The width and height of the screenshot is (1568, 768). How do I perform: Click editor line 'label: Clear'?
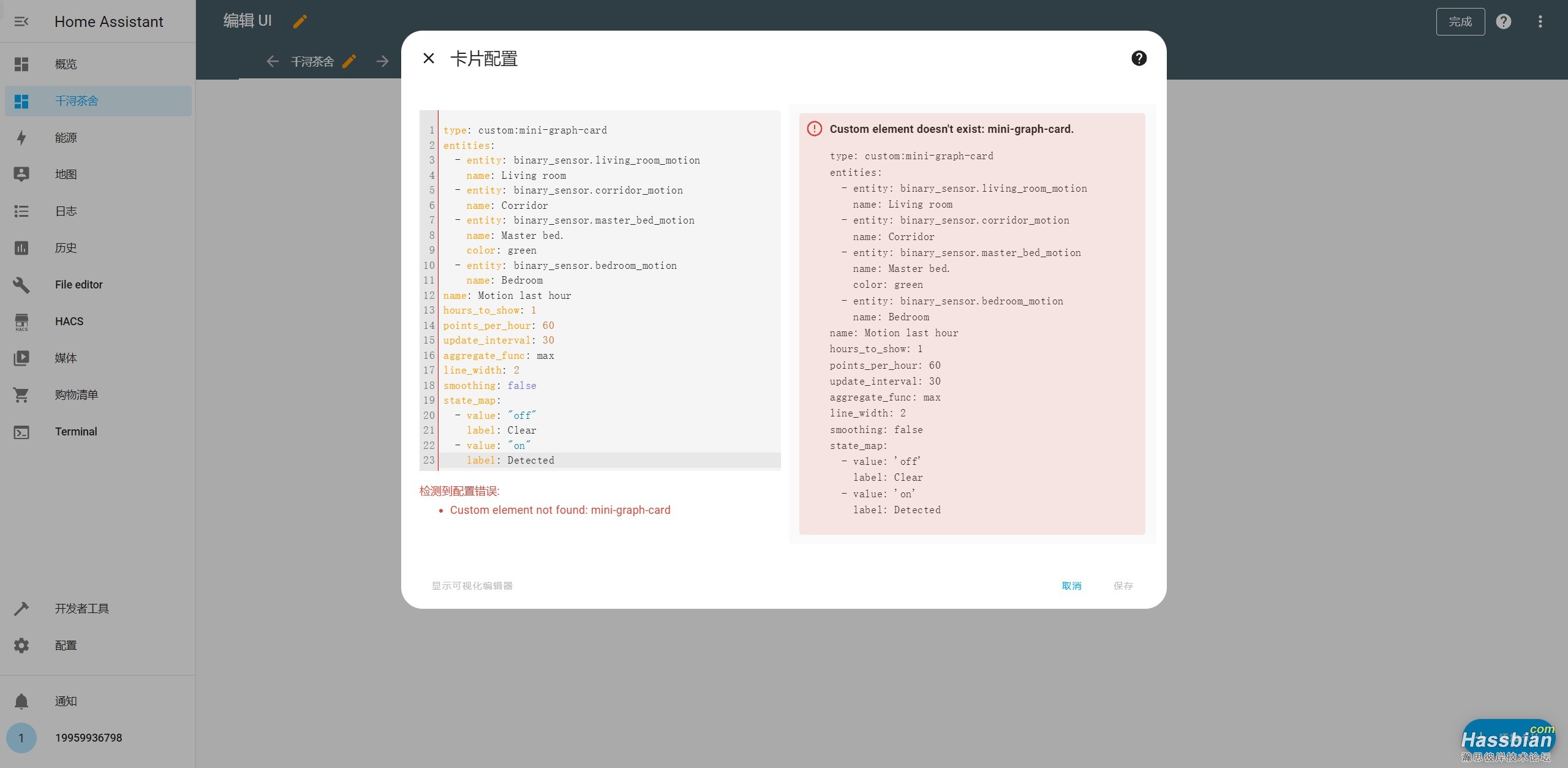coord(502,431)
